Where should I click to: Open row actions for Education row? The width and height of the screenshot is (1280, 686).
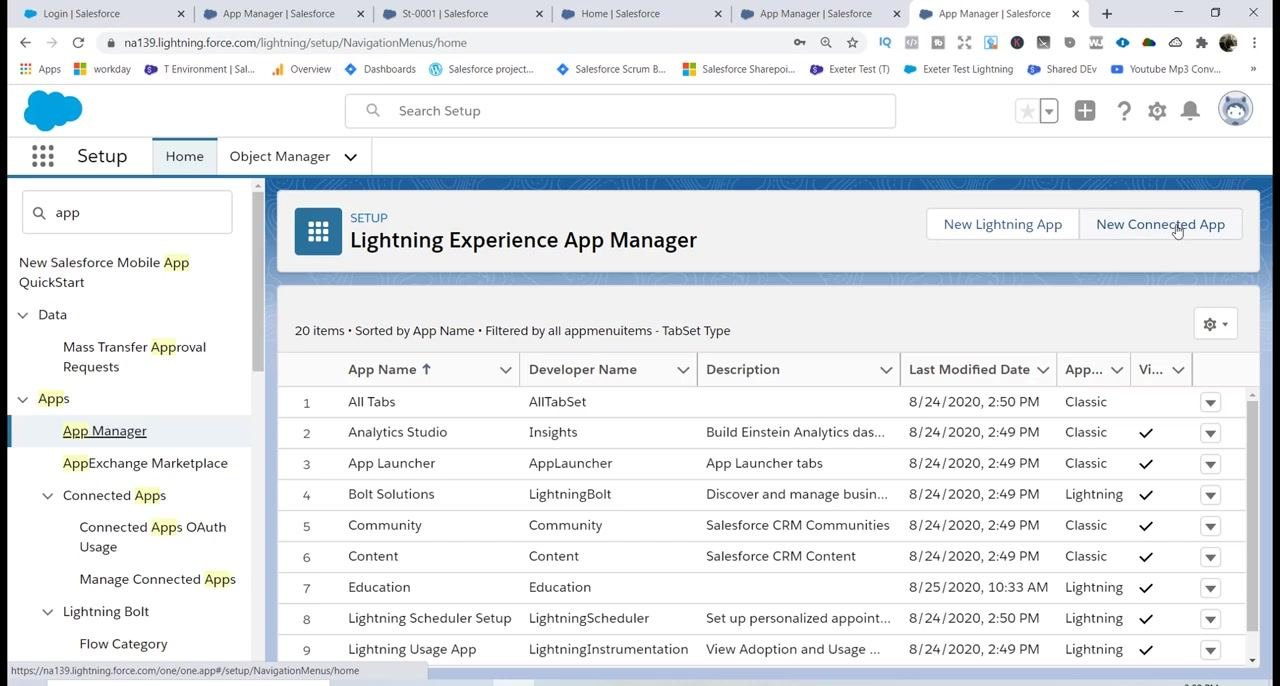[x=1210, y=588]
